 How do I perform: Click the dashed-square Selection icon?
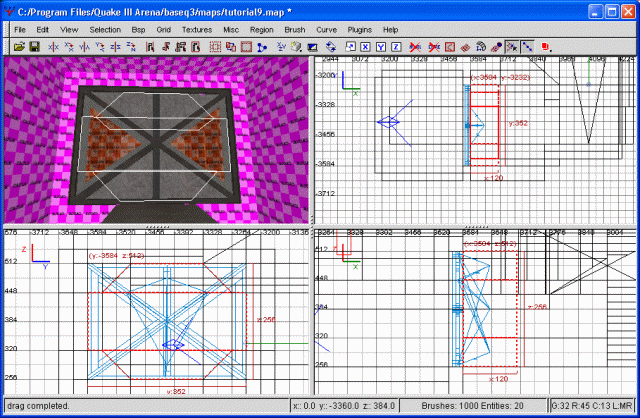coord(215,47)
